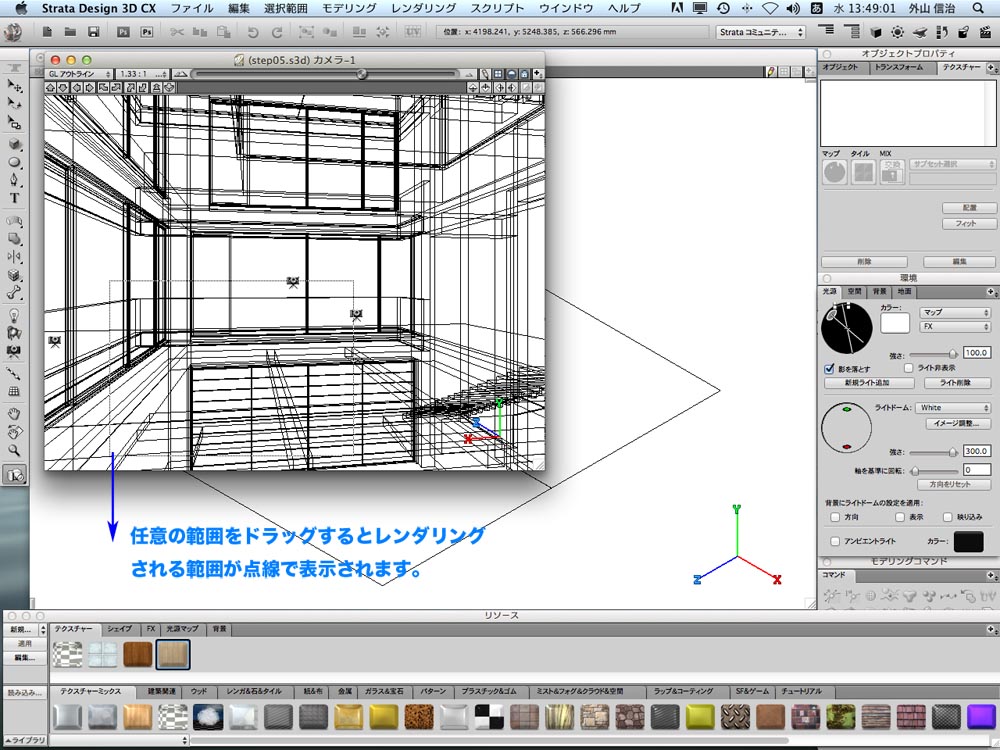The width and height of the screenshot is (1000, 750).
Task: Open the サブセット選択 dropdown
Action: coord(952,165)
